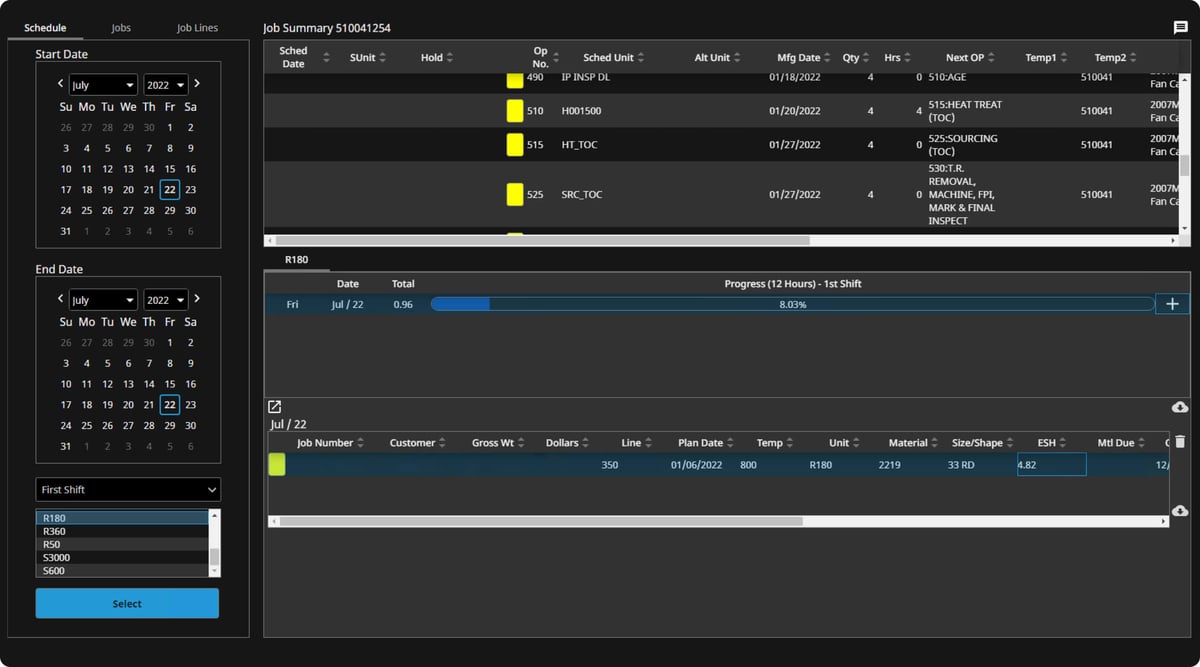
Task: Sort by Temp2 column
Action: [1133, 58]
